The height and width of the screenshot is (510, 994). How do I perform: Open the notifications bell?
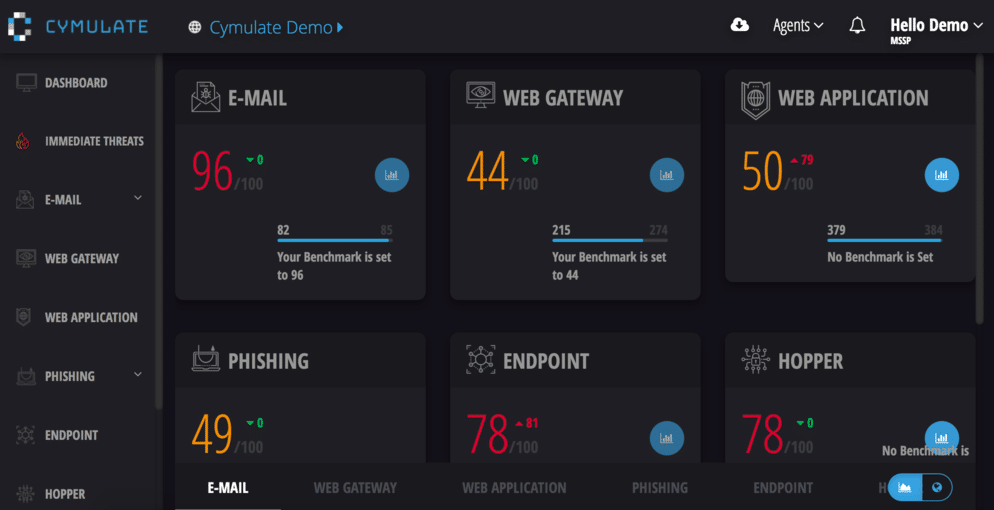(857, 25)
